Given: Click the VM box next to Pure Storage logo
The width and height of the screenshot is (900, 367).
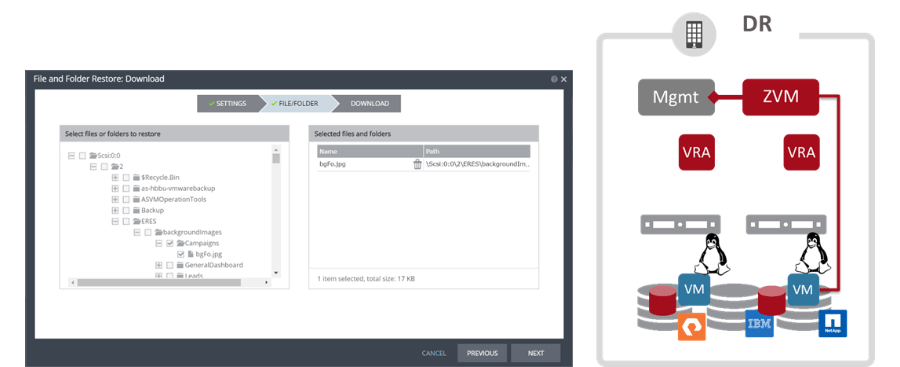Looking at the screenshot, I should 694,289.
